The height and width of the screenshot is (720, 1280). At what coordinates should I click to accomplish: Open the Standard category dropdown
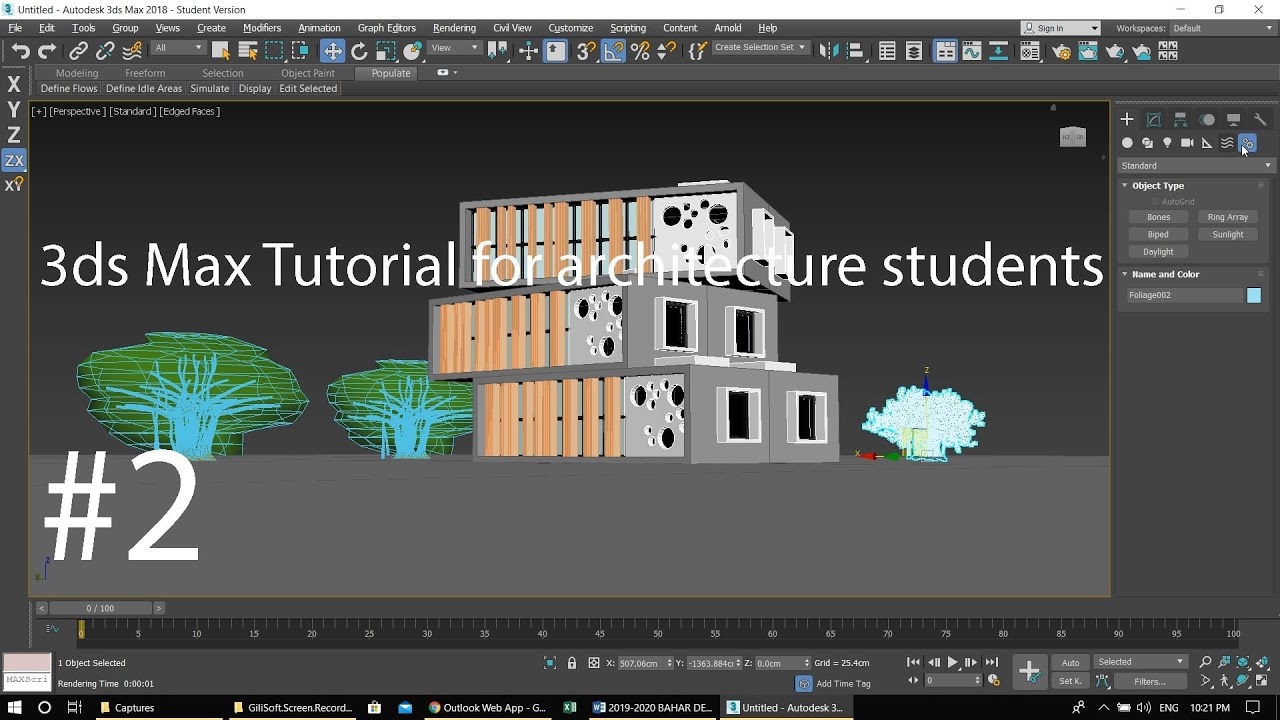(x=1195, y=166)
